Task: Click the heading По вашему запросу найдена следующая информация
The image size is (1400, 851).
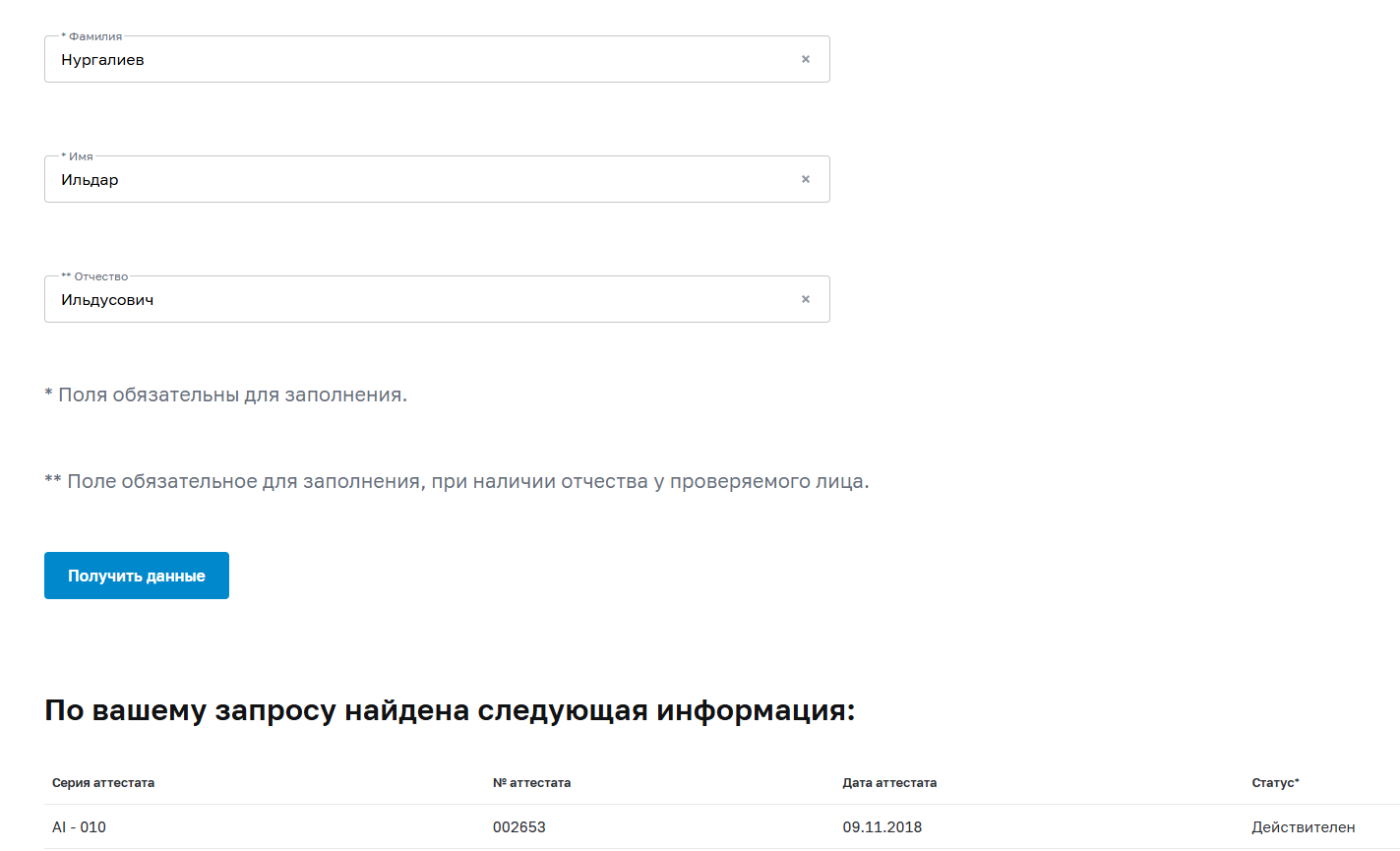Action: [x=450, y=710]
